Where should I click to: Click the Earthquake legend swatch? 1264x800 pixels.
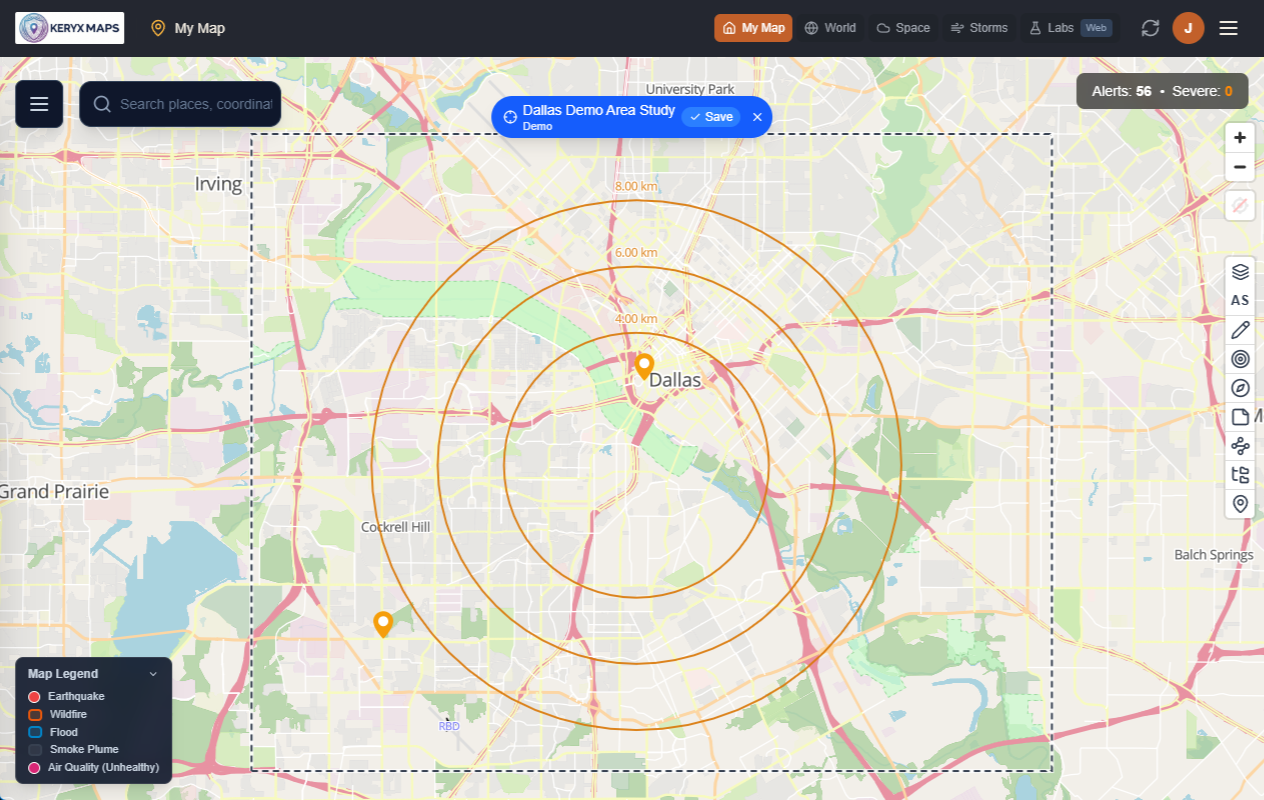34,697
